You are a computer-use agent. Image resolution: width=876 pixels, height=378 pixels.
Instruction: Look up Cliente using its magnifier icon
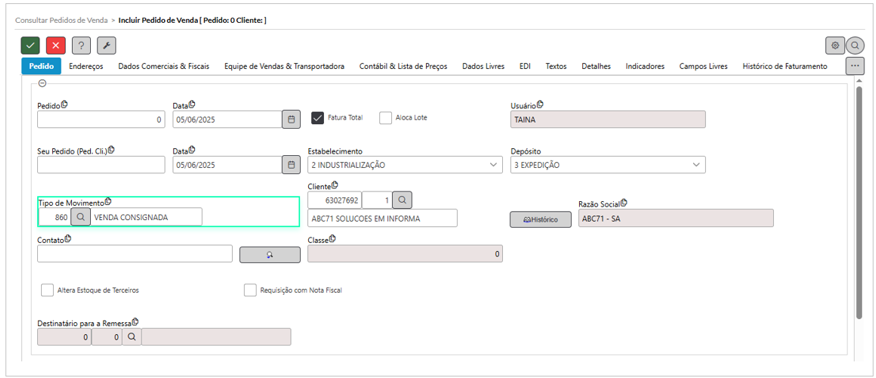coord(402,199)
